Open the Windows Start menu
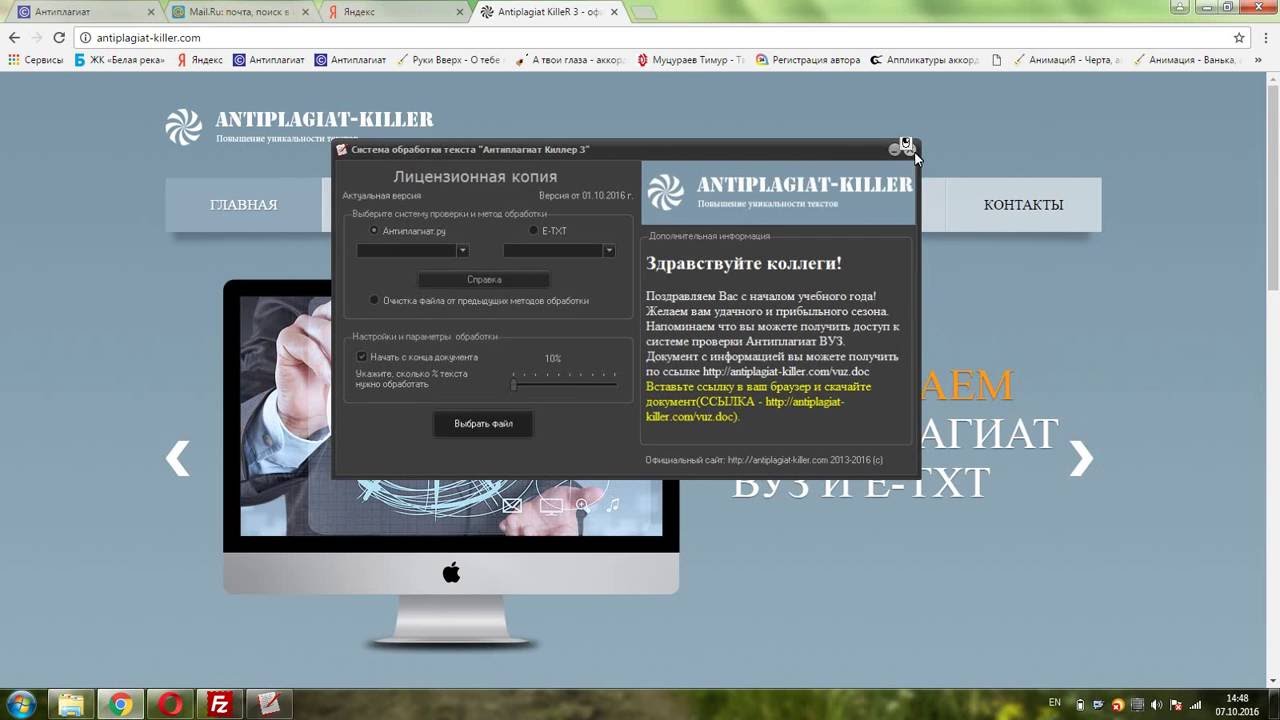The width and height of the screenshot is (1280, 720). (21, 704)
